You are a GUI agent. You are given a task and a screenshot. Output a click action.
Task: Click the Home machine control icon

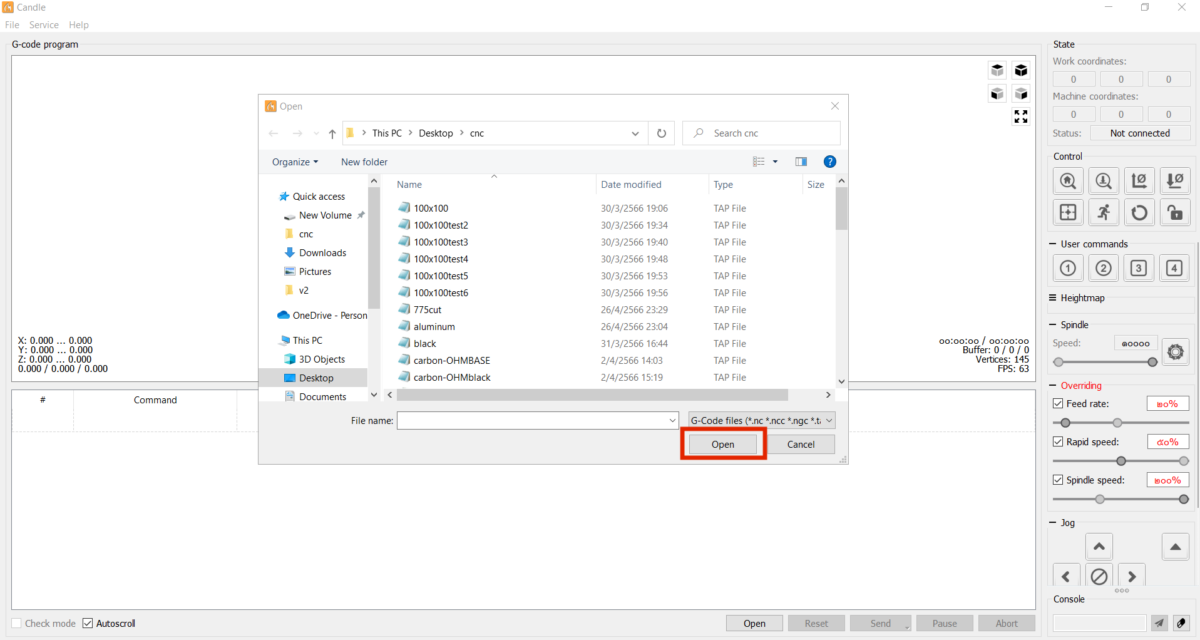1069,181
